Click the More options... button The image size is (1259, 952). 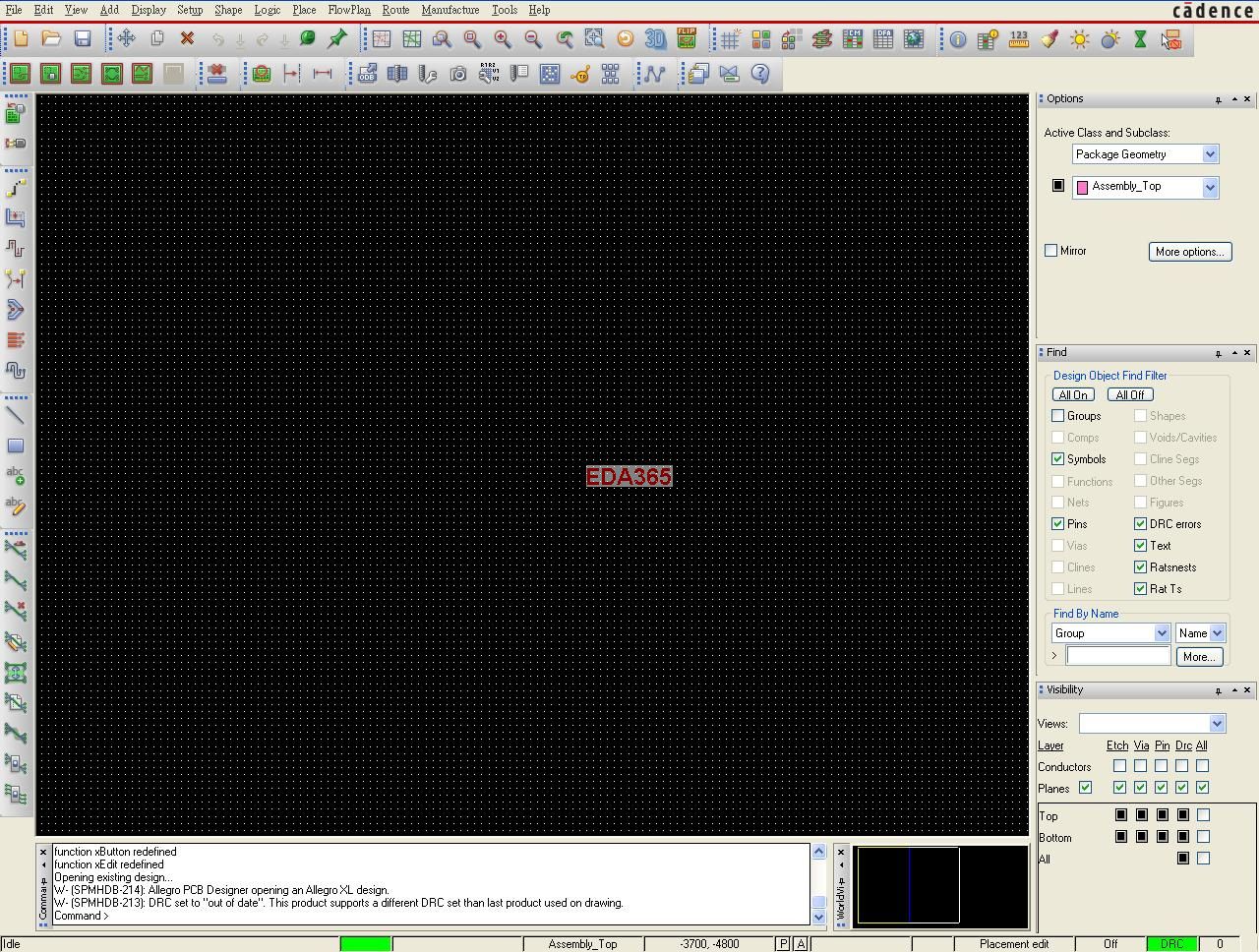(x=1189, y=252)
